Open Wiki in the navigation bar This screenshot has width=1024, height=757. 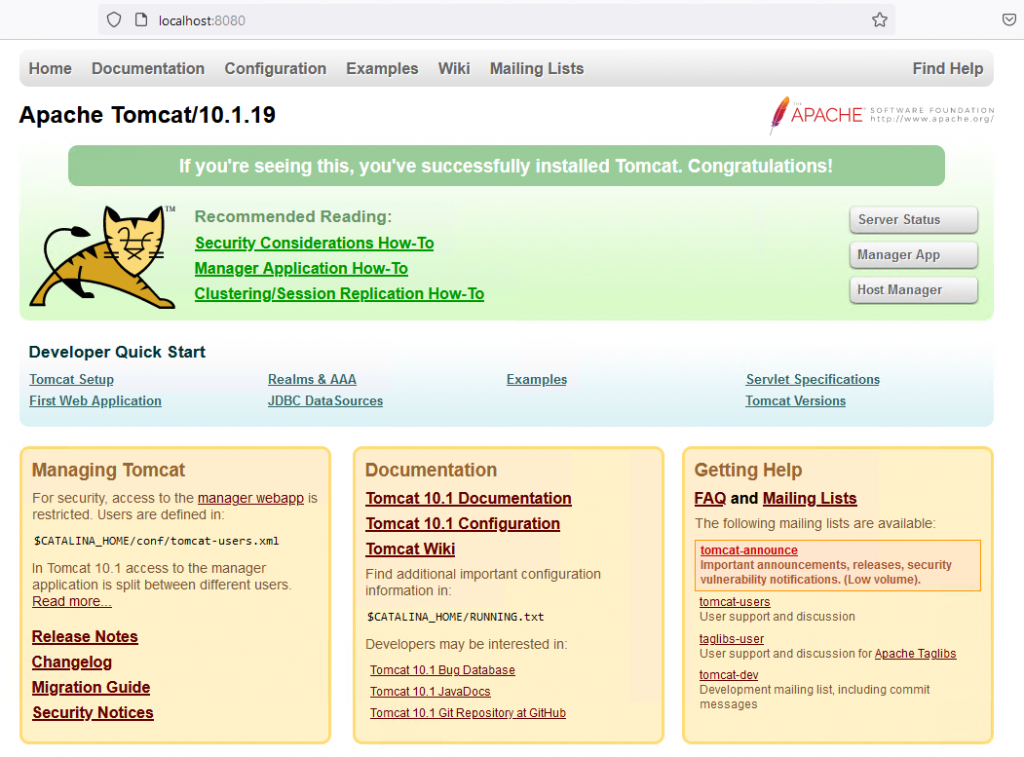tap(454, 69)
